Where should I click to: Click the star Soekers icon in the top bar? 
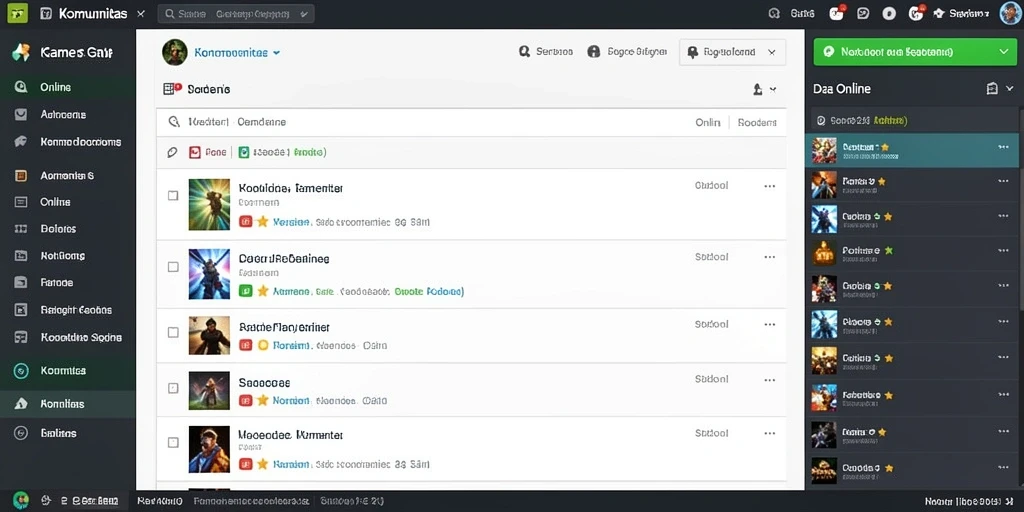pos(939,12)
